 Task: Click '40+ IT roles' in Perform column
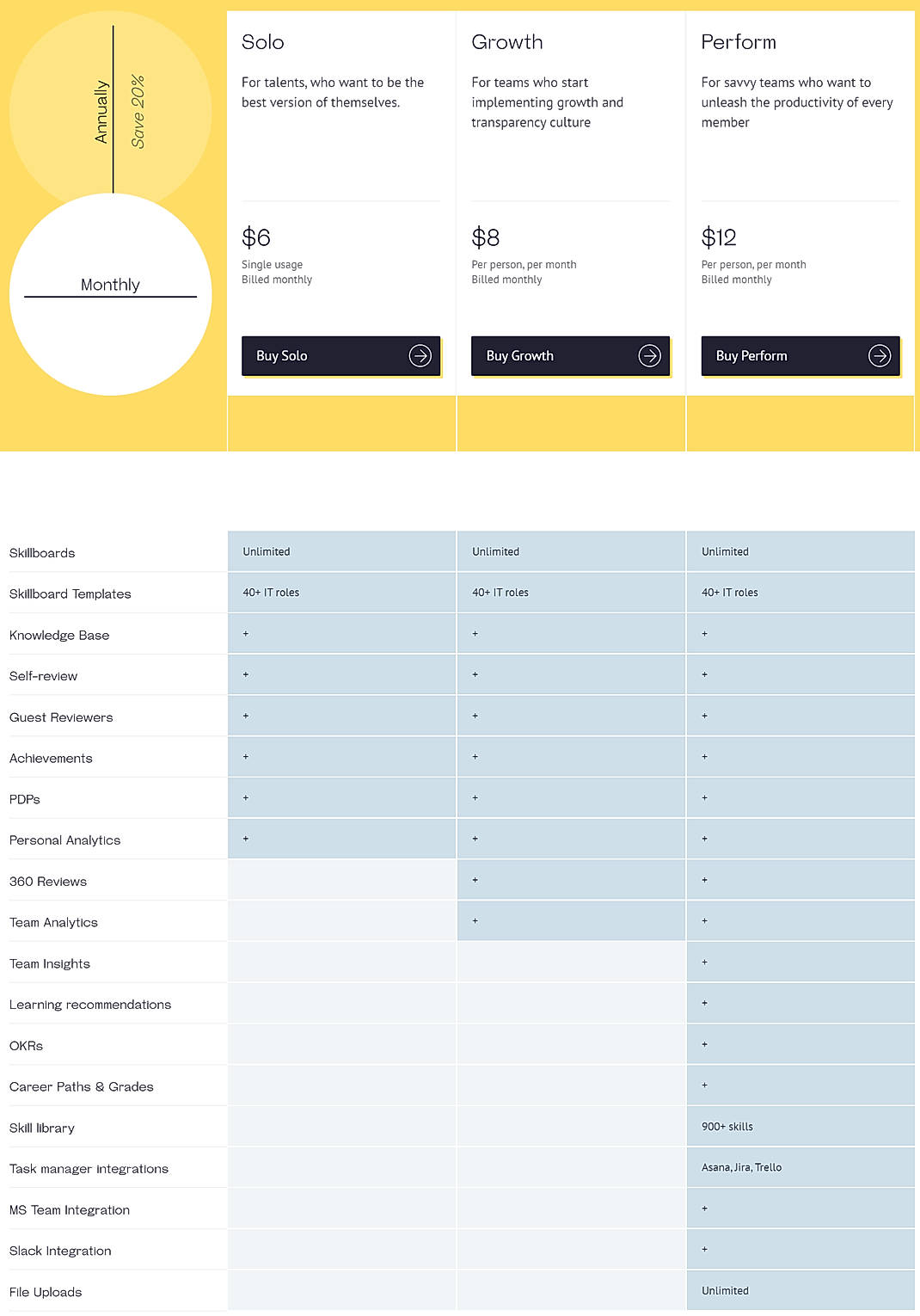pos(730,593)
